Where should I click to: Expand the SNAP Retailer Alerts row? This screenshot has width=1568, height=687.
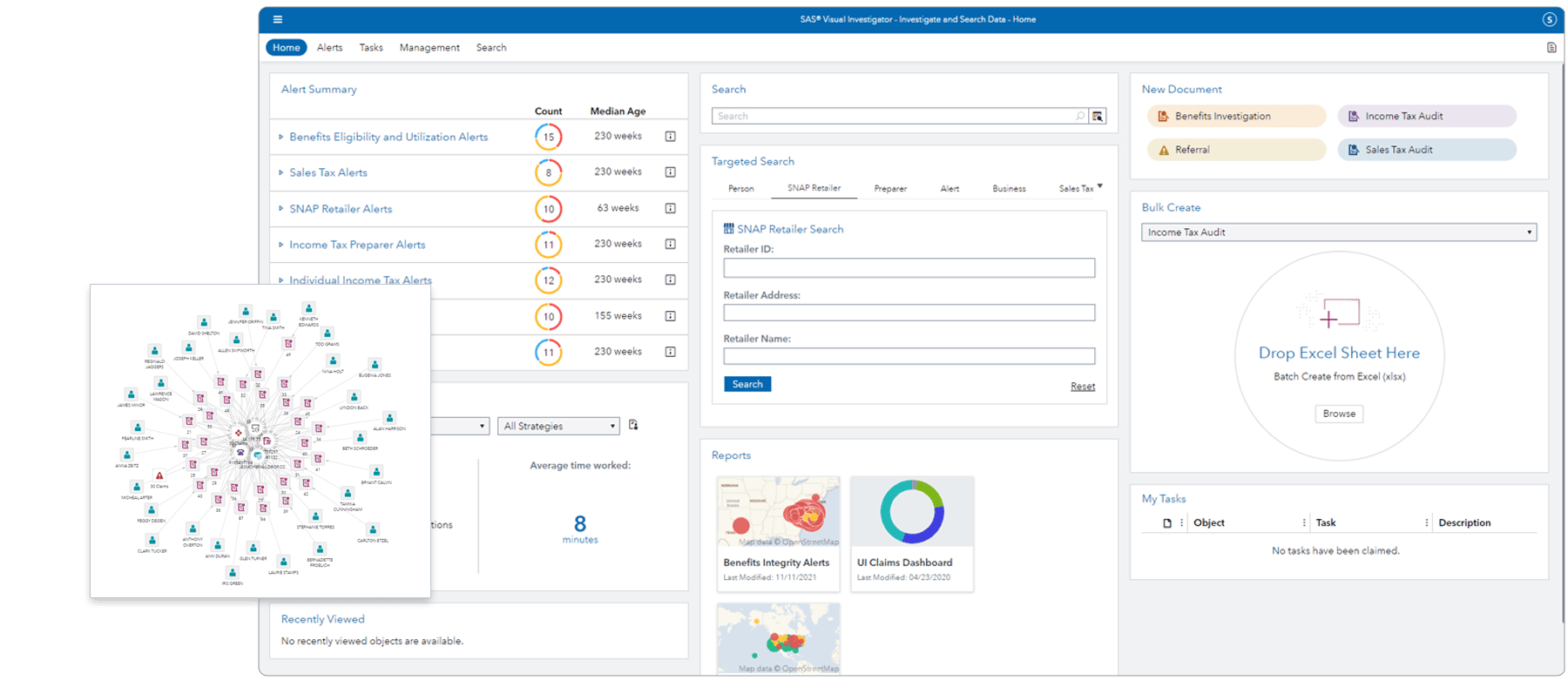(280, 209)
